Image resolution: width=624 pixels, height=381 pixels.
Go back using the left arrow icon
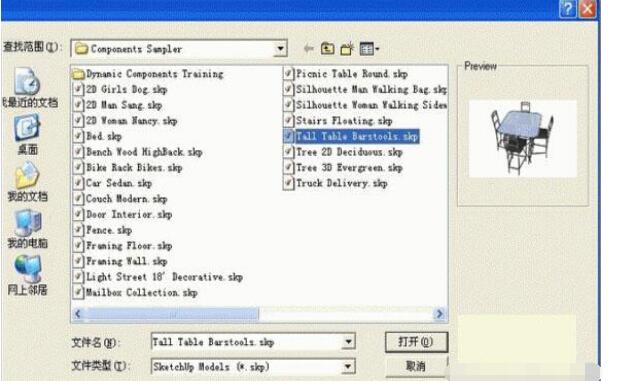click(x=308, y=49)
